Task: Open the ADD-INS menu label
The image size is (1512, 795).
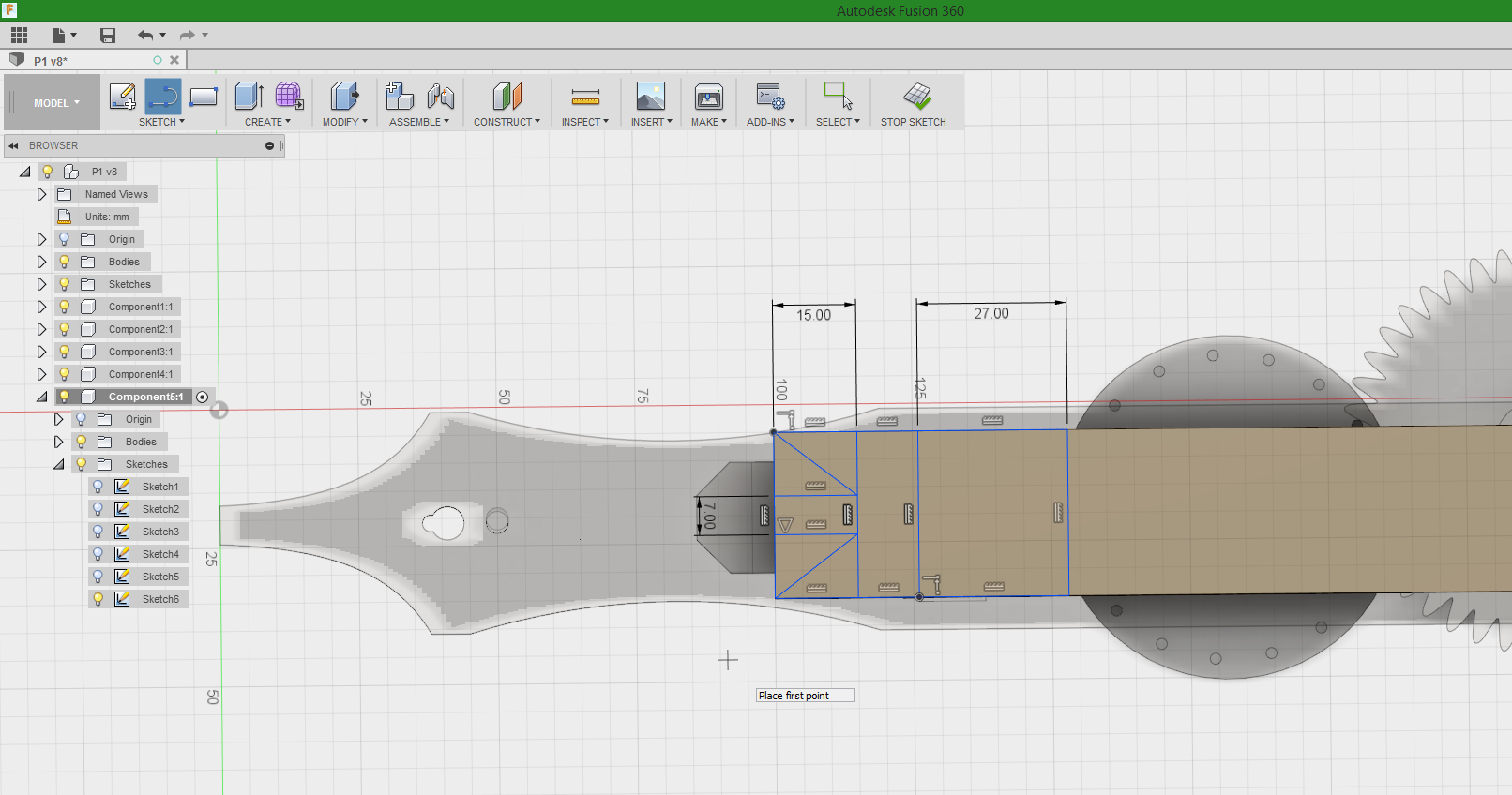Action: tap(770, 122)
